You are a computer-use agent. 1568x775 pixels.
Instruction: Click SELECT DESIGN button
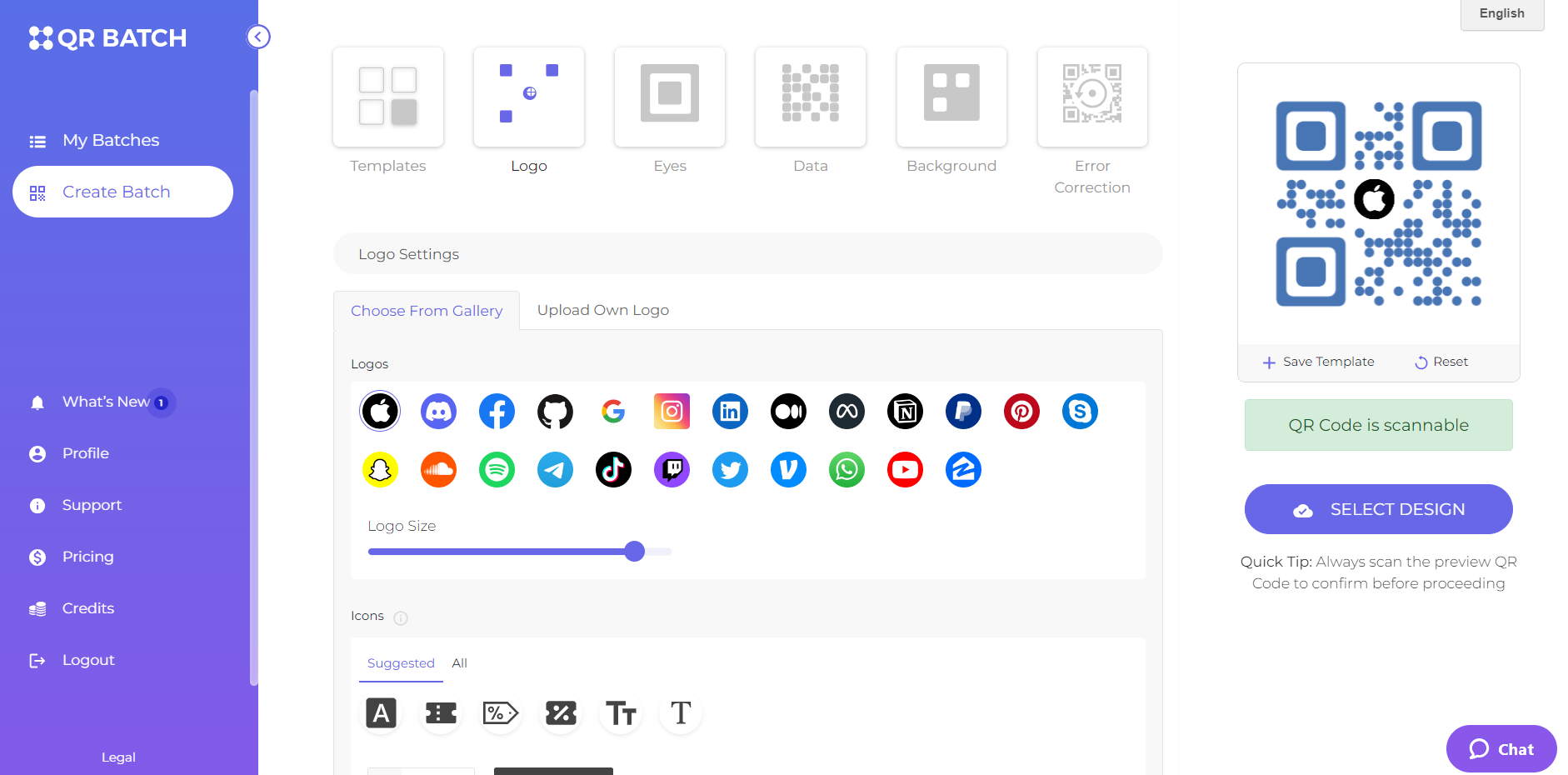tap(1378, 509)
